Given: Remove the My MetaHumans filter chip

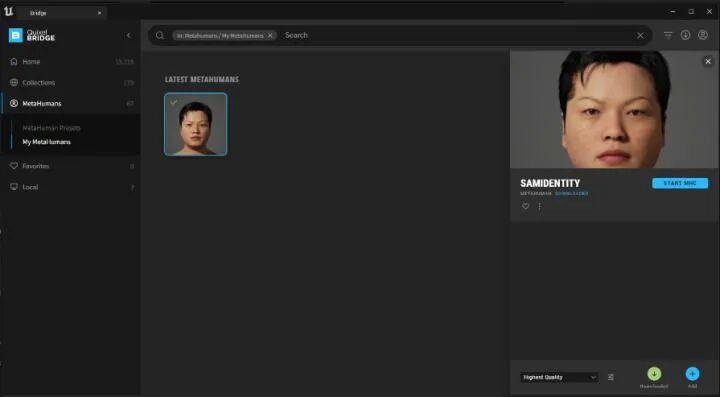Looking at the screenshot, I should coord(270,35).
